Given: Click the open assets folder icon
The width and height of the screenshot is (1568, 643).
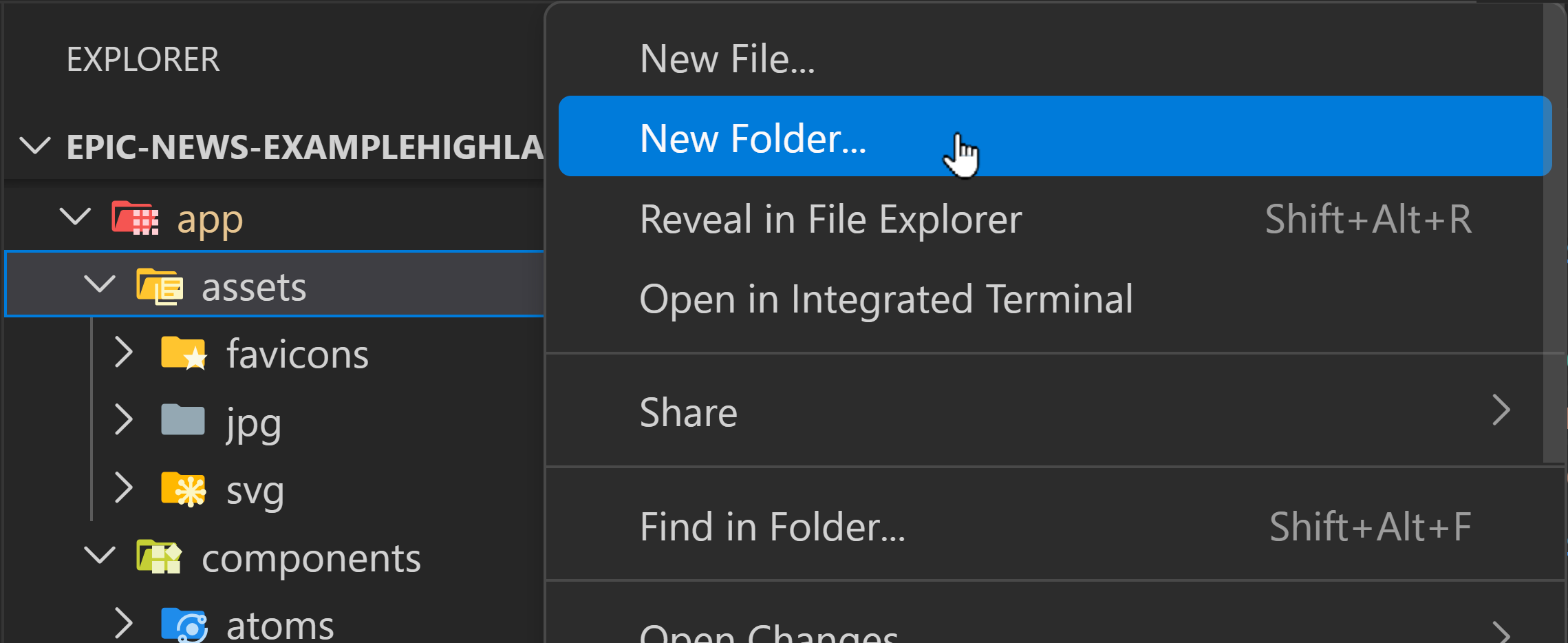Looking at the screenshot, I should (x=158, y=284).
